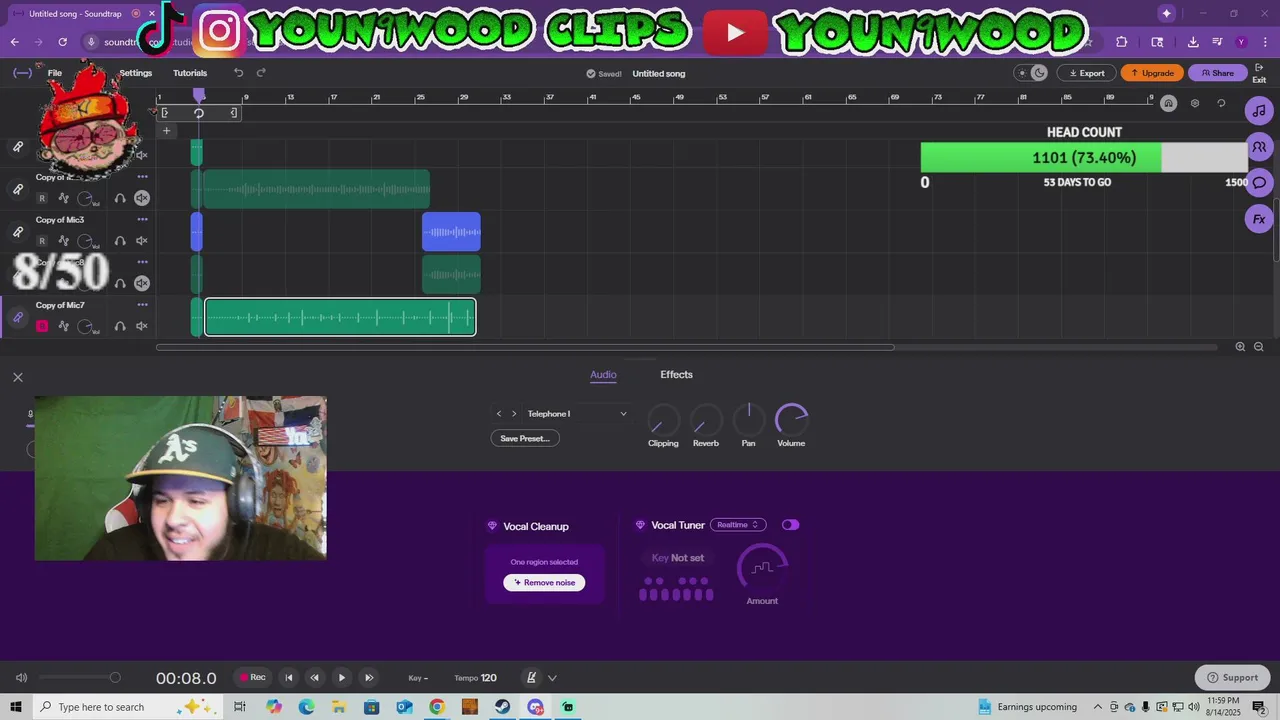This screenshot has width=1280, height=720.
Task: Toggle the Vocal Tuner switch
Action: pos(791,525)
